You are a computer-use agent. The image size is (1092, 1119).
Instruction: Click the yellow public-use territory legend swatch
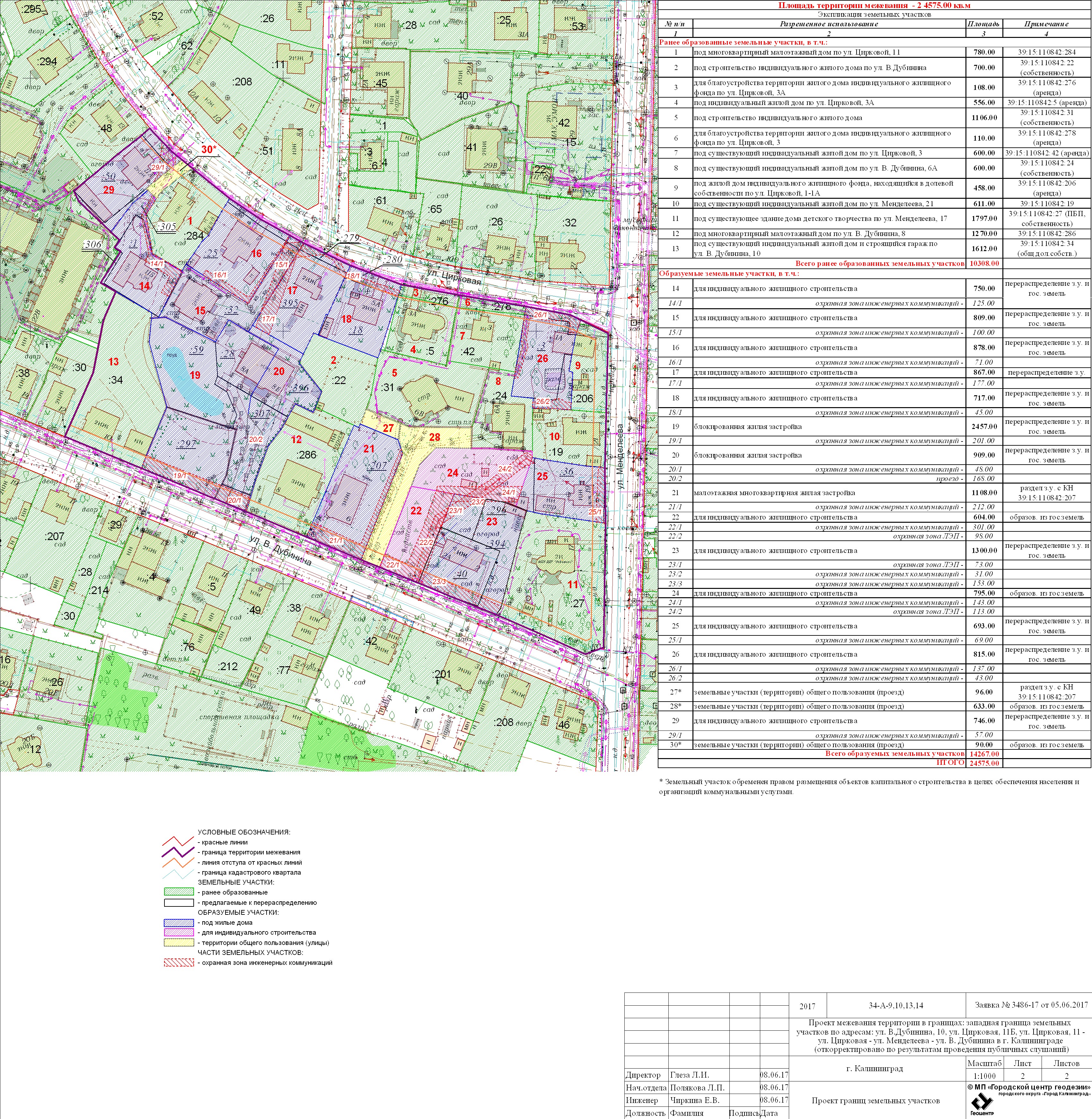click(x=179, y=942)
